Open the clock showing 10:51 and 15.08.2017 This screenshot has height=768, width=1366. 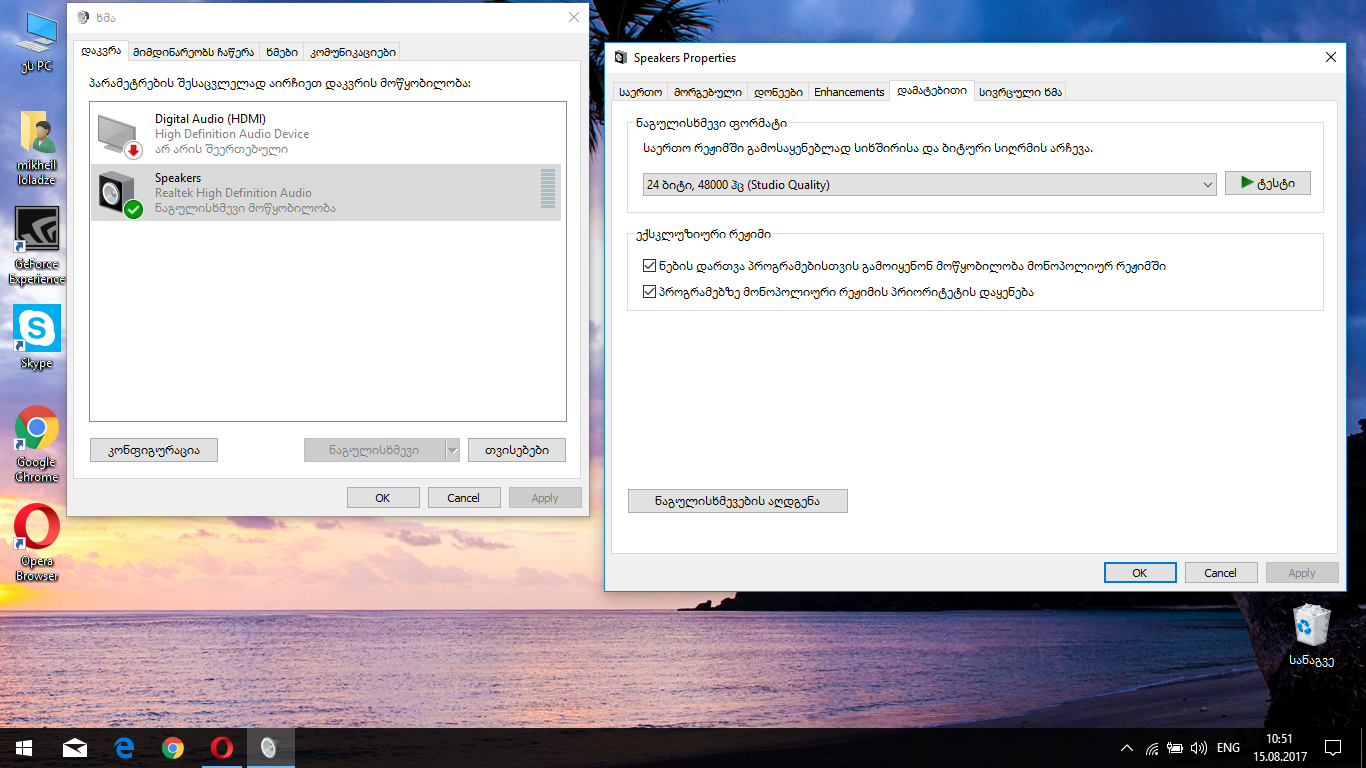tap(1279, 748)
